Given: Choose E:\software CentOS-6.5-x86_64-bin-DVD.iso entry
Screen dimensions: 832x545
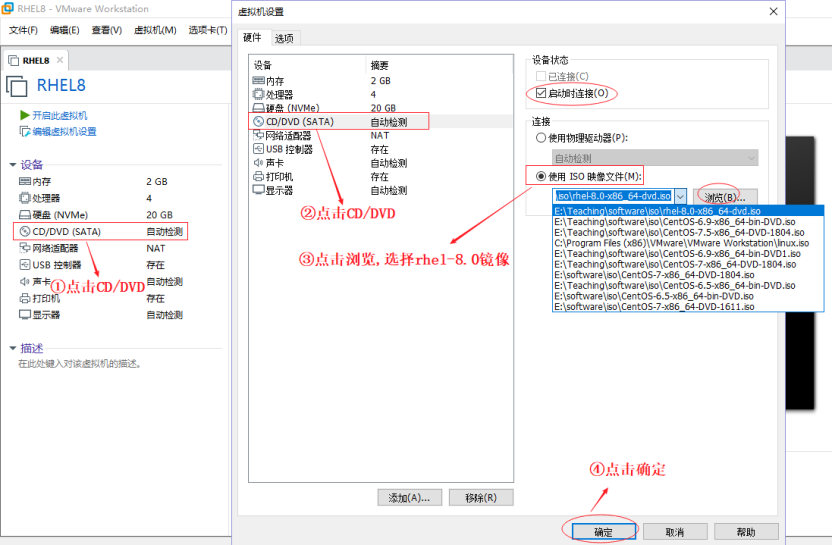Looking at the screenshot, I should pyautogui.click(x=688, y=296).
